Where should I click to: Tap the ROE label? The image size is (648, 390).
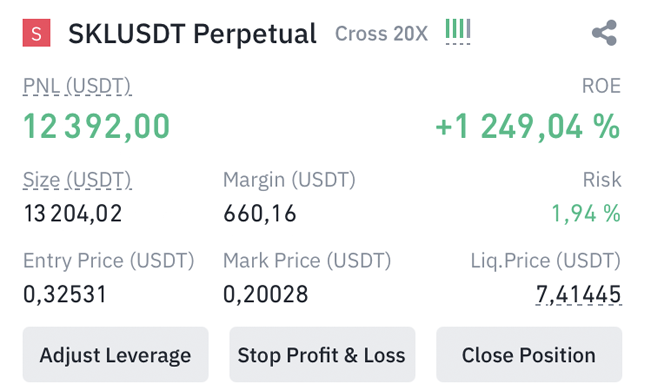(x=601, y=86)
